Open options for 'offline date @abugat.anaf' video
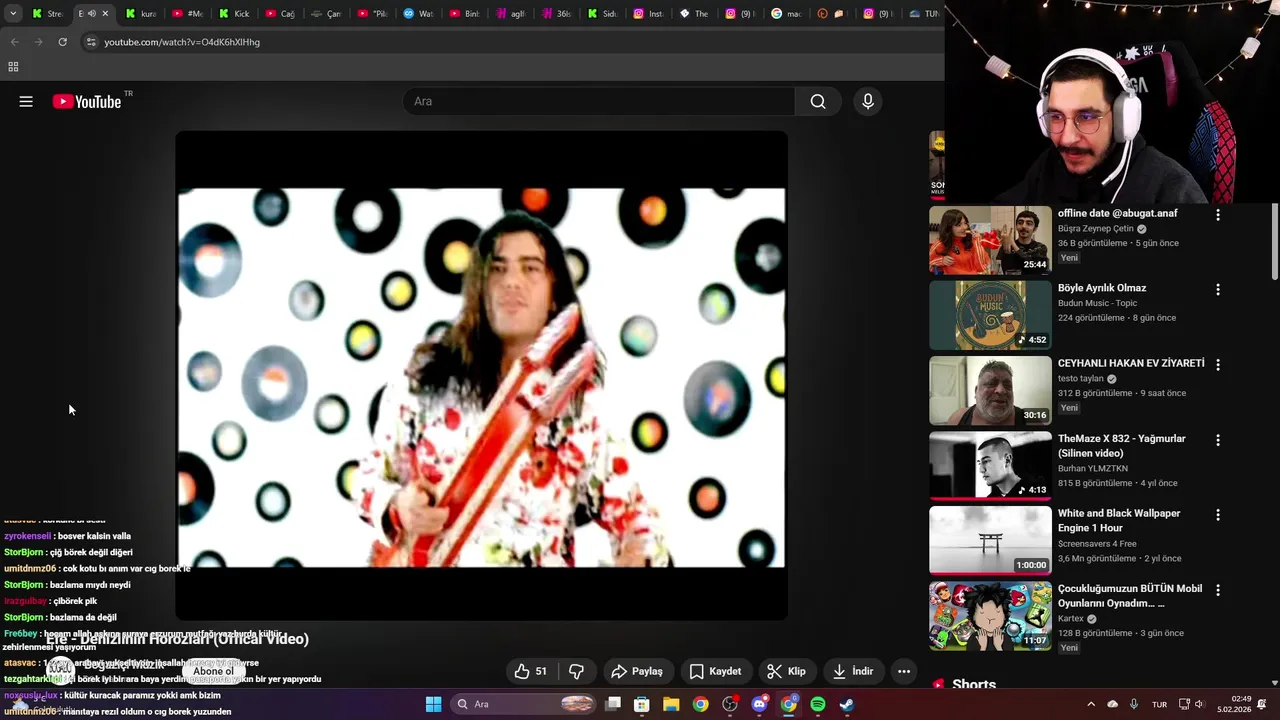Image resolution: width=1280 pixels, height=720 pixels. click(1218, 215)
